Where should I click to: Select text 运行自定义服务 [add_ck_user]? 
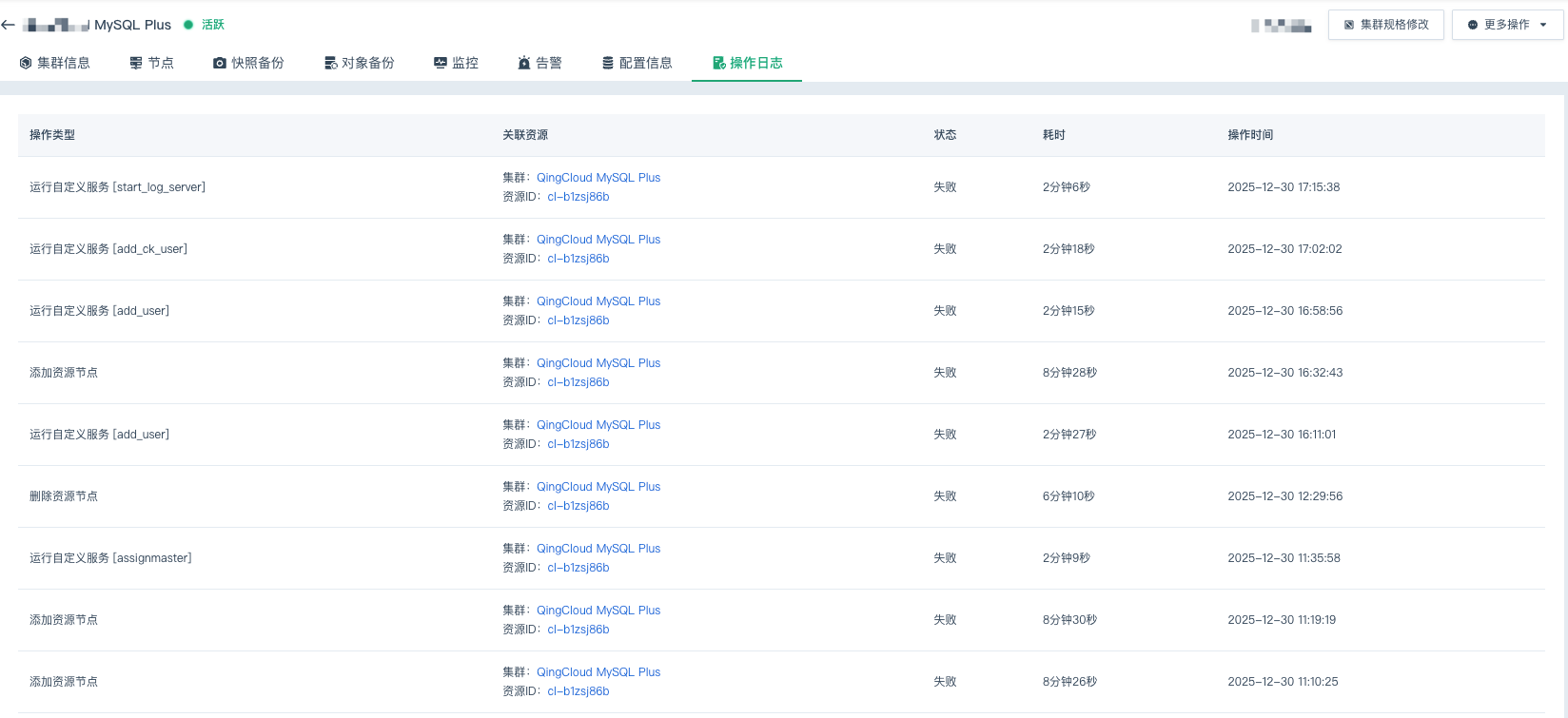tap(108, 249)
